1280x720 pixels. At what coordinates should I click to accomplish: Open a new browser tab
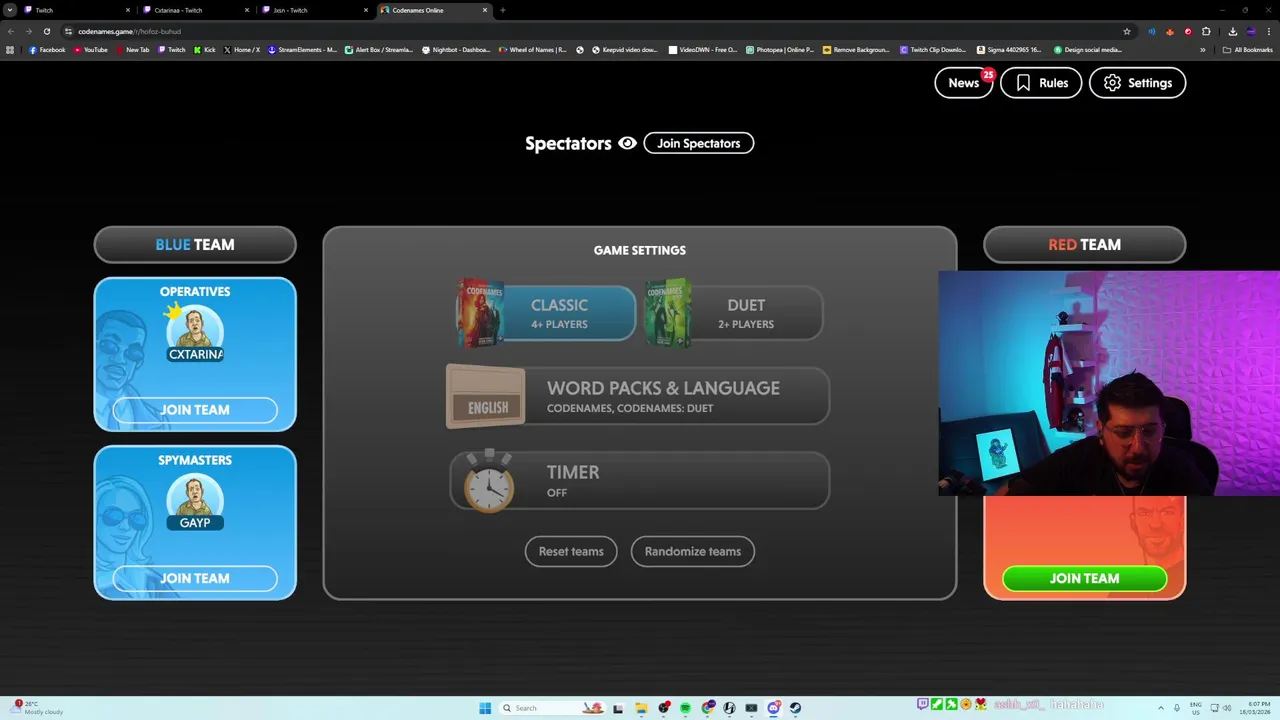(502, 10)
